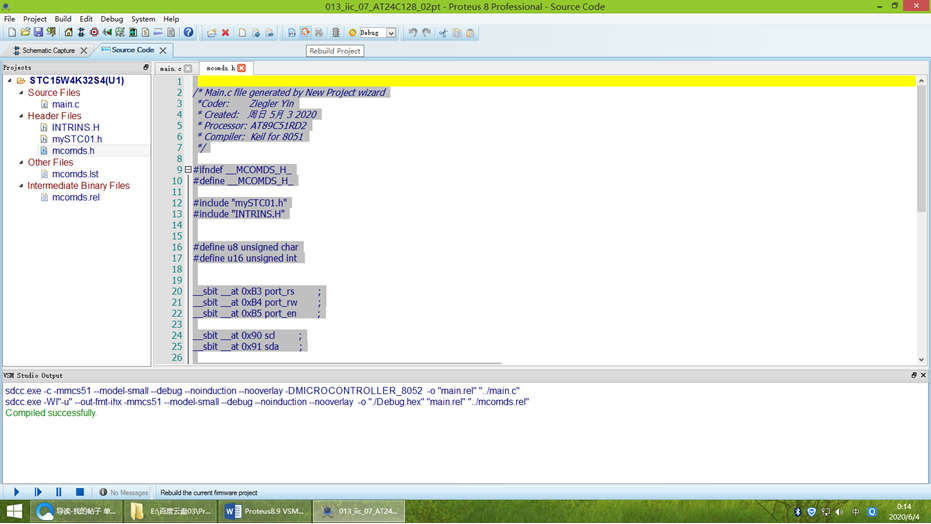
Task: Click the Cut scissors icon
Action: click(x=443, y=33)
